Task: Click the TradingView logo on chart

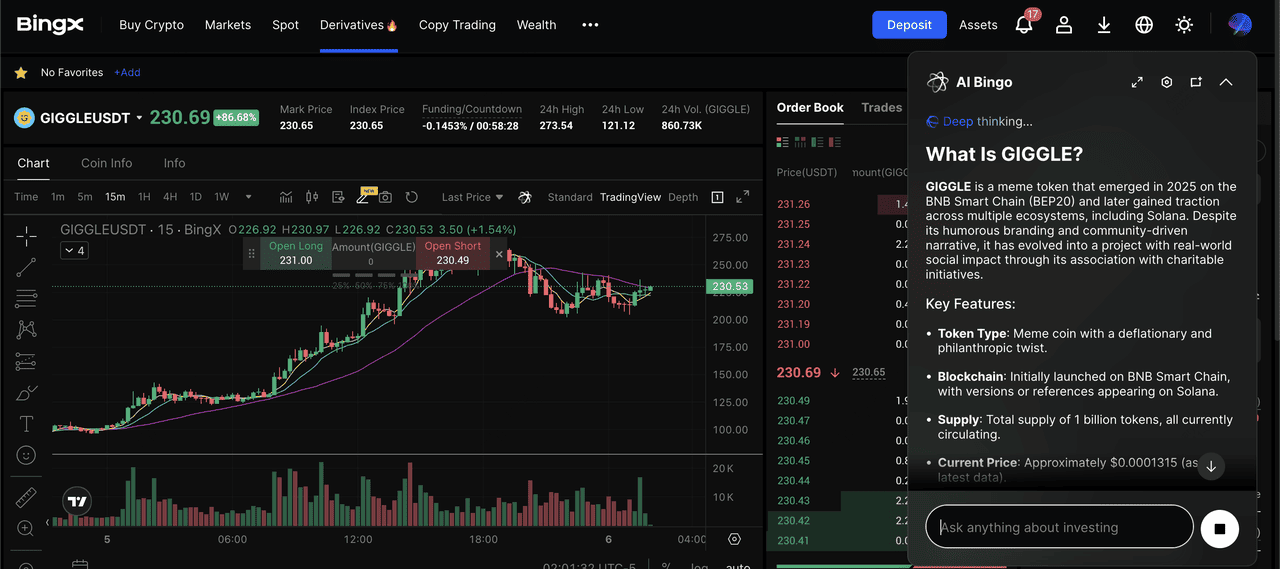Action: click(77, 502)
